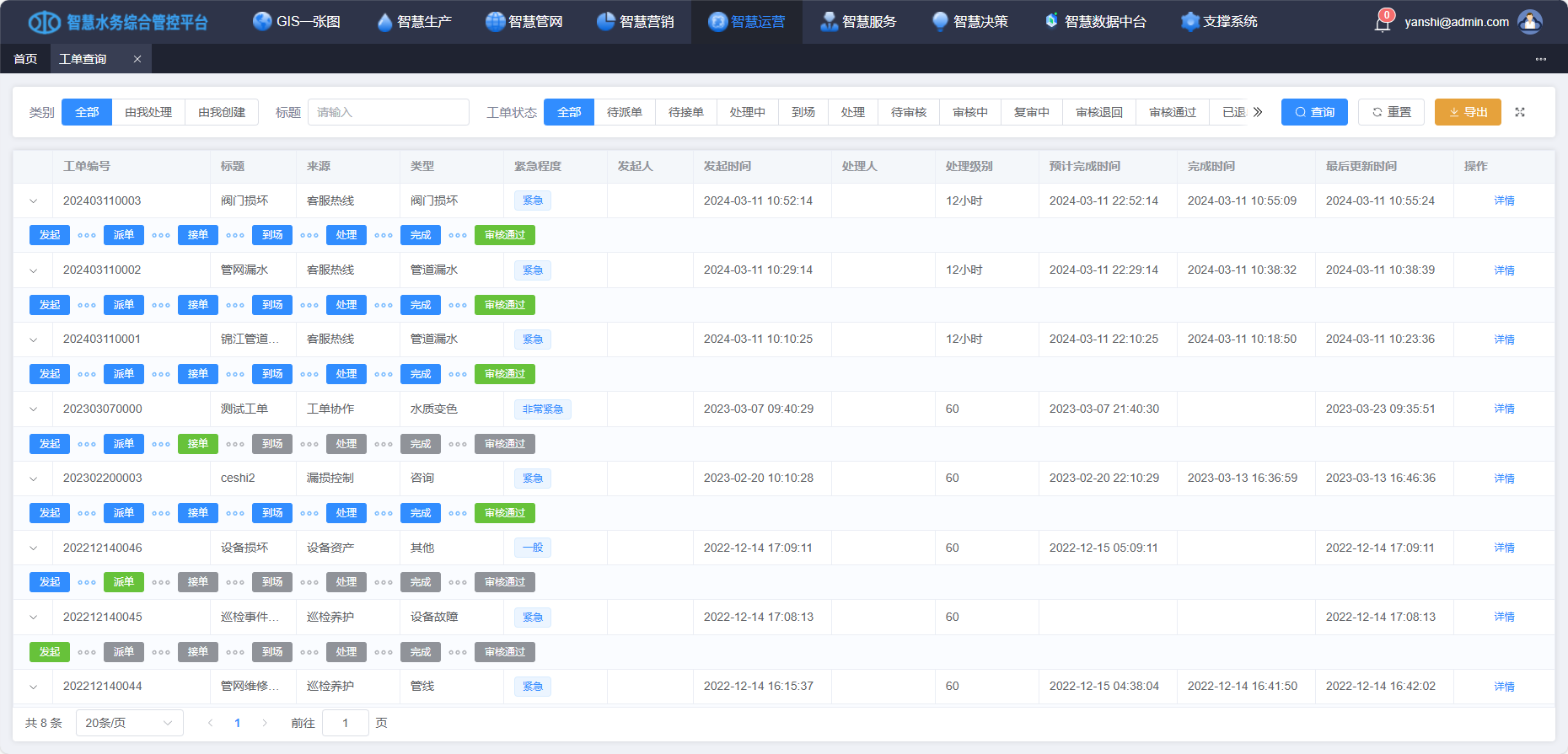Select 由我创建 category filter
Image resolution: width=1568 pixels, height=754 pixels.
pos(222,112)
